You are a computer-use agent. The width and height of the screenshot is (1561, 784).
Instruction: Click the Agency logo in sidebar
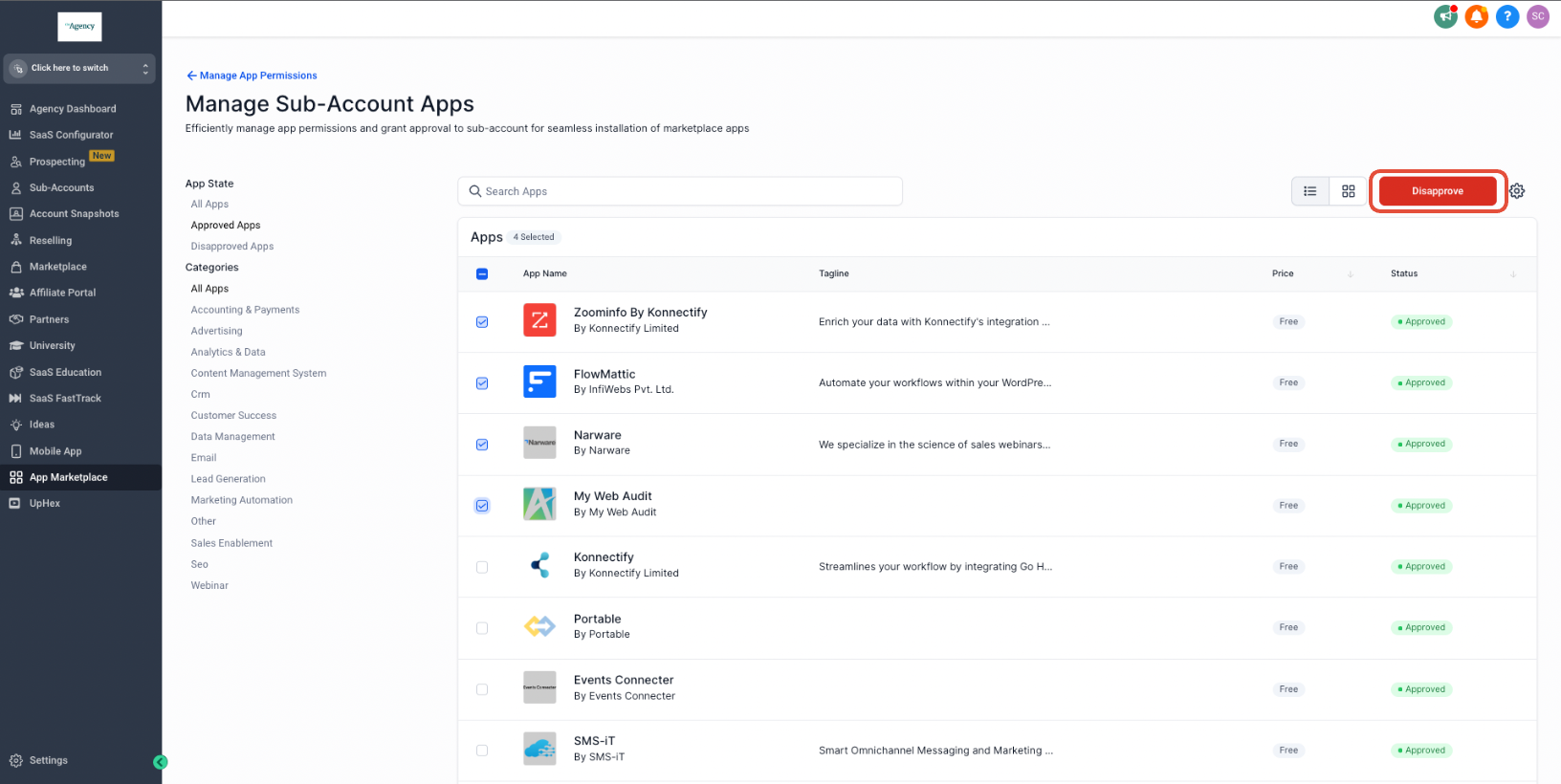[79, 27]
